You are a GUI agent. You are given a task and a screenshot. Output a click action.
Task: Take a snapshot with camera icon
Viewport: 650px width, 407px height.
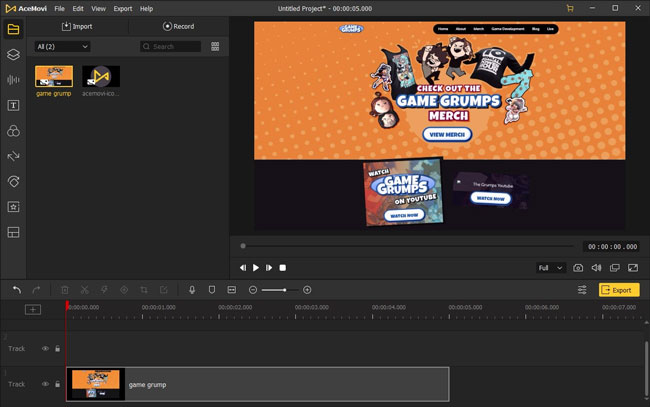[578, 268]
